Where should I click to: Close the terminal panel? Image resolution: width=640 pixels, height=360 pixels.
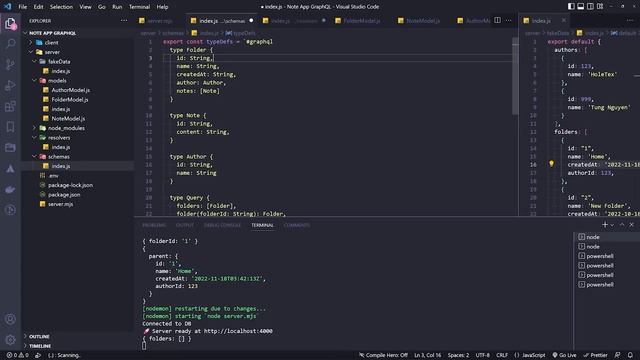click(631, 224)
